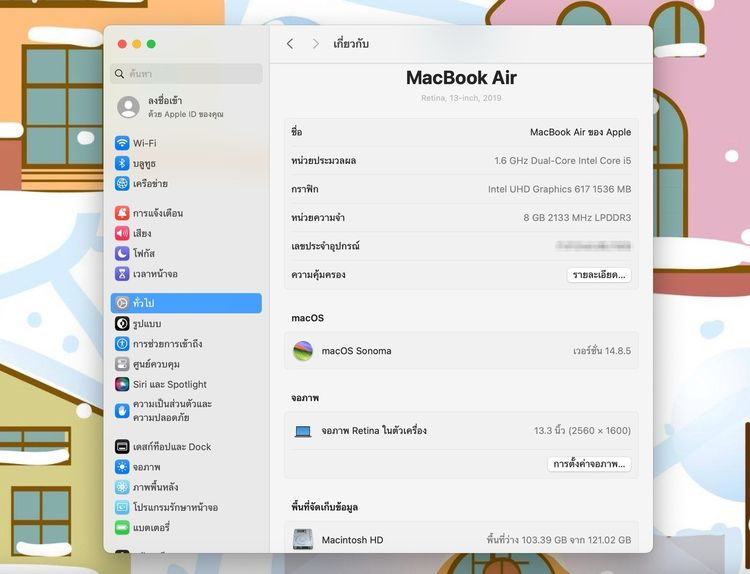Open the Appearance (รูปแบบ) icon
This screenshot has width=750, height=574.
[x=122, y=323]
